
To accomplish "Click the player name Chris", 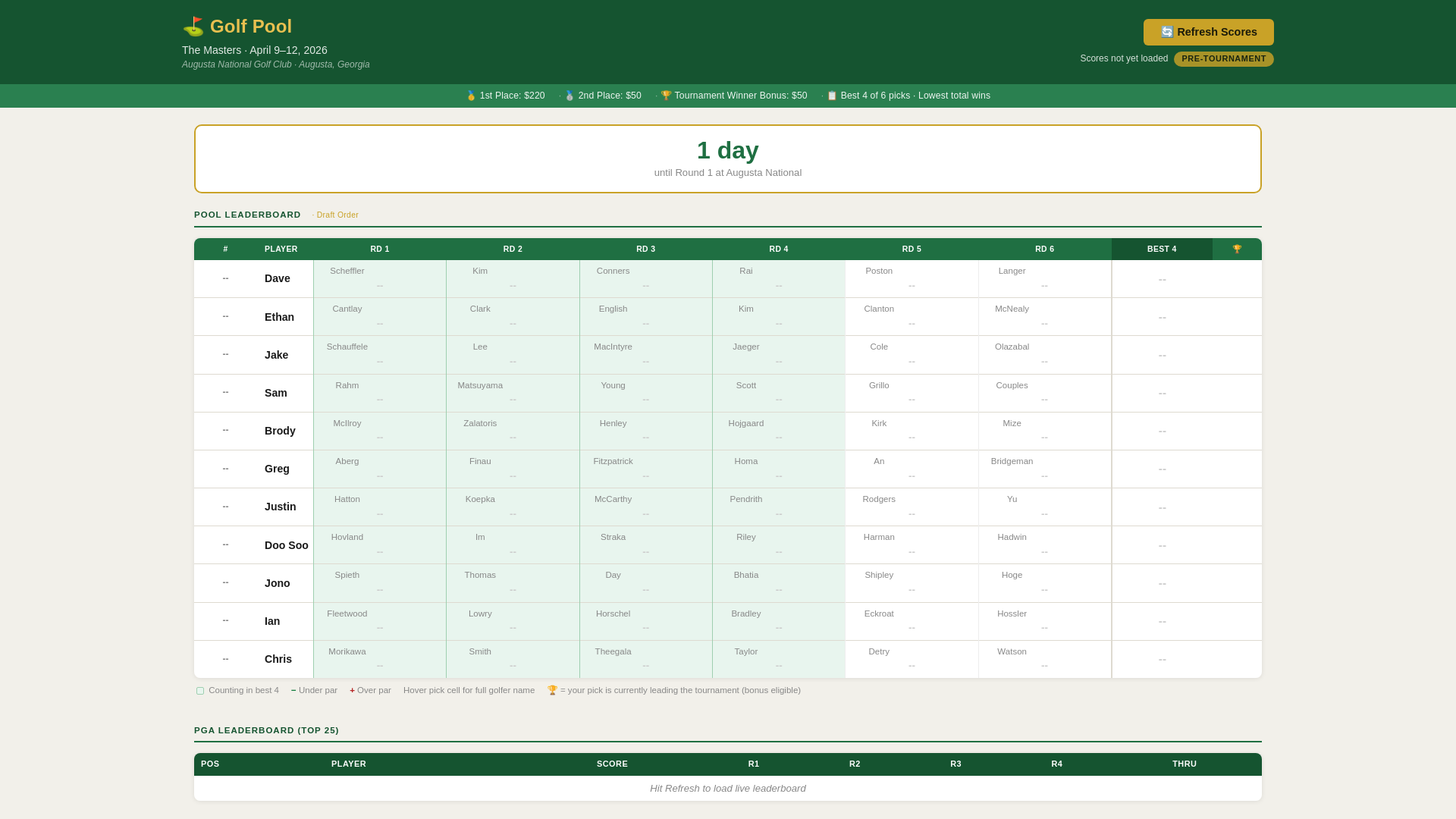I will [278, 659].
